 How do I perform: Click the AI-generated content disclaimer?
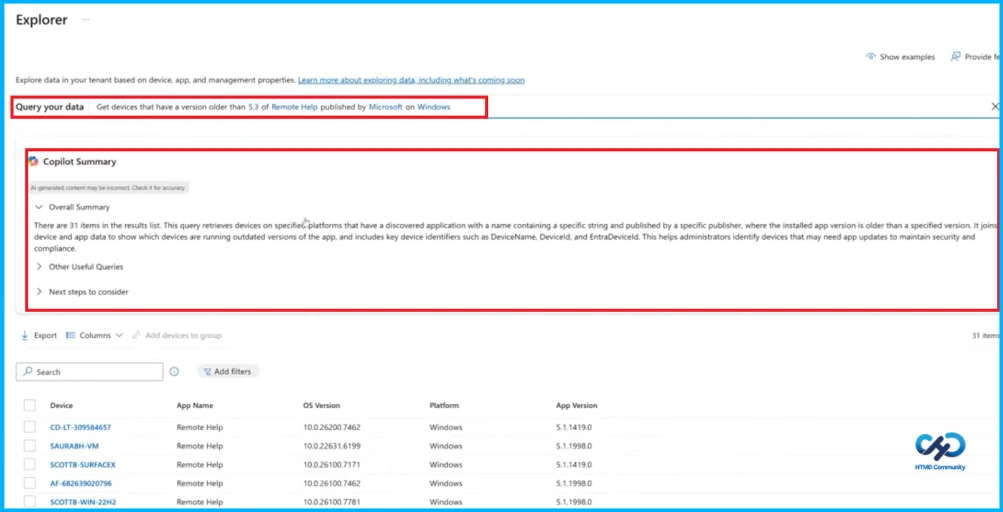[108, 188]
